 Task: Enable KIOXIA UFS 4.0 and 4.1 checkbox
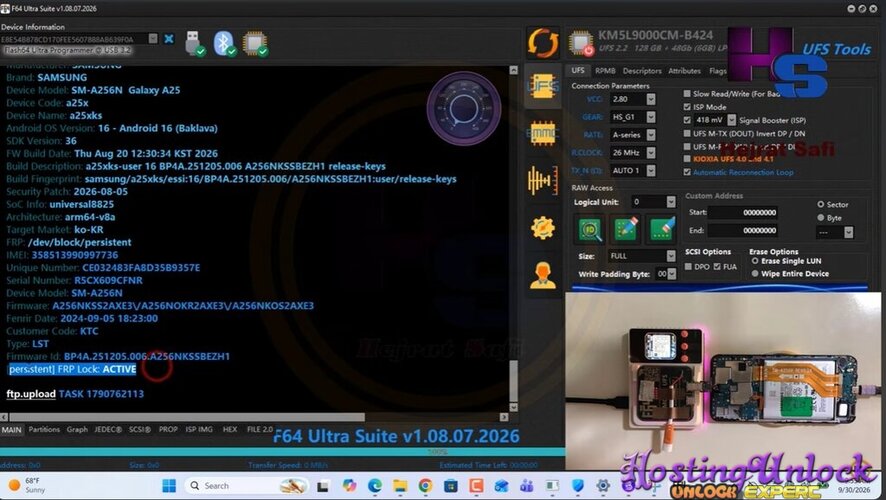(687, 159)
